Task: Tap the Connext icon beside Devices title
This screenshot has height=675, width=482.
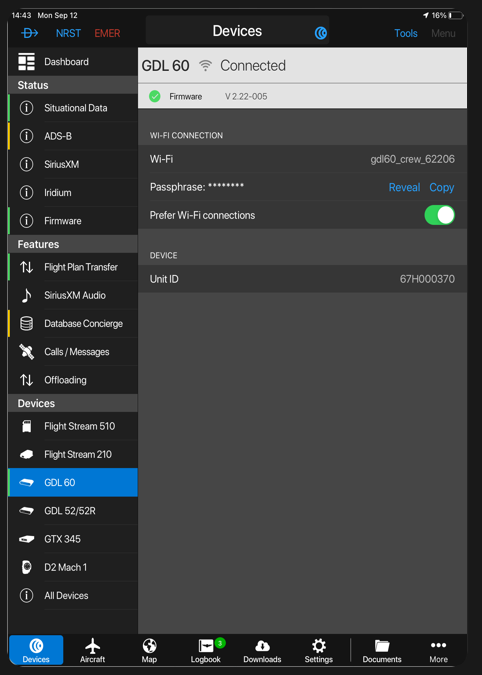Action: 321,33
